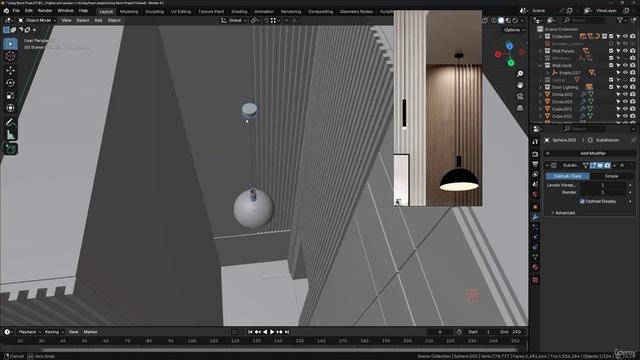
Task: Switch to the Shading workspace tab
Action: coord(239,11)
